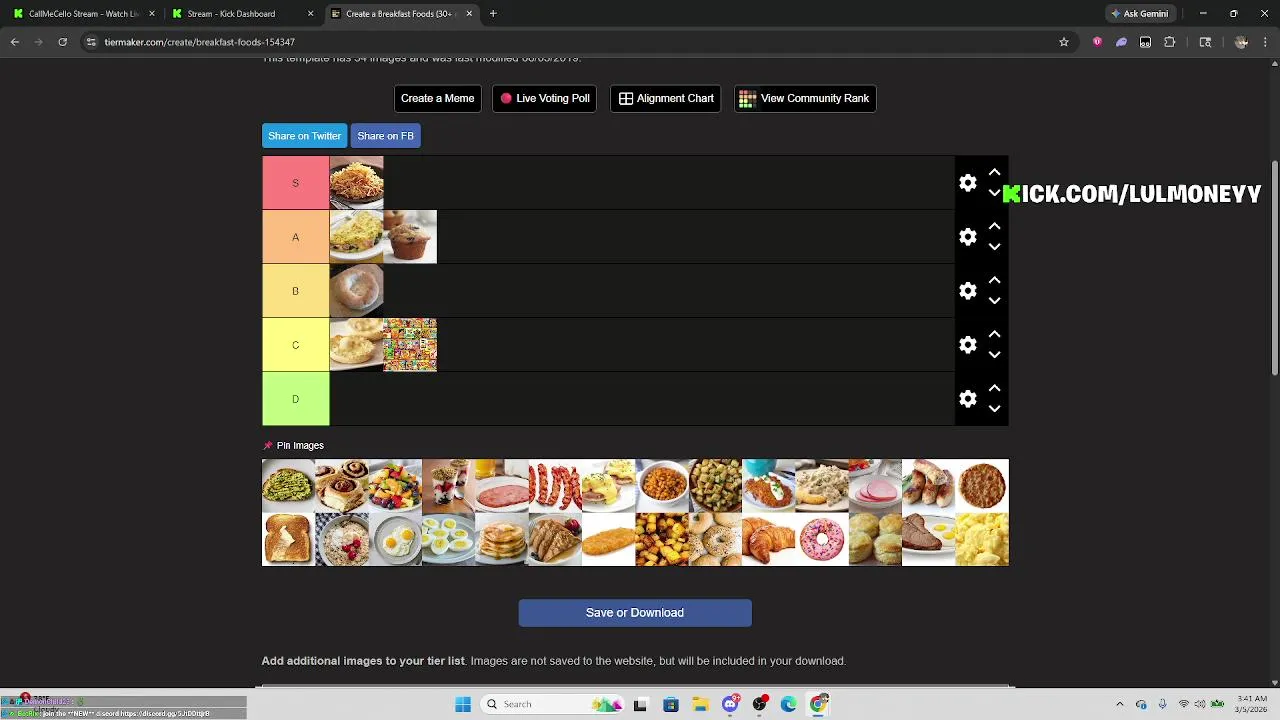Start a Live Voting Poll
This screenshot has height=720, width=1280.
(544, 98)
